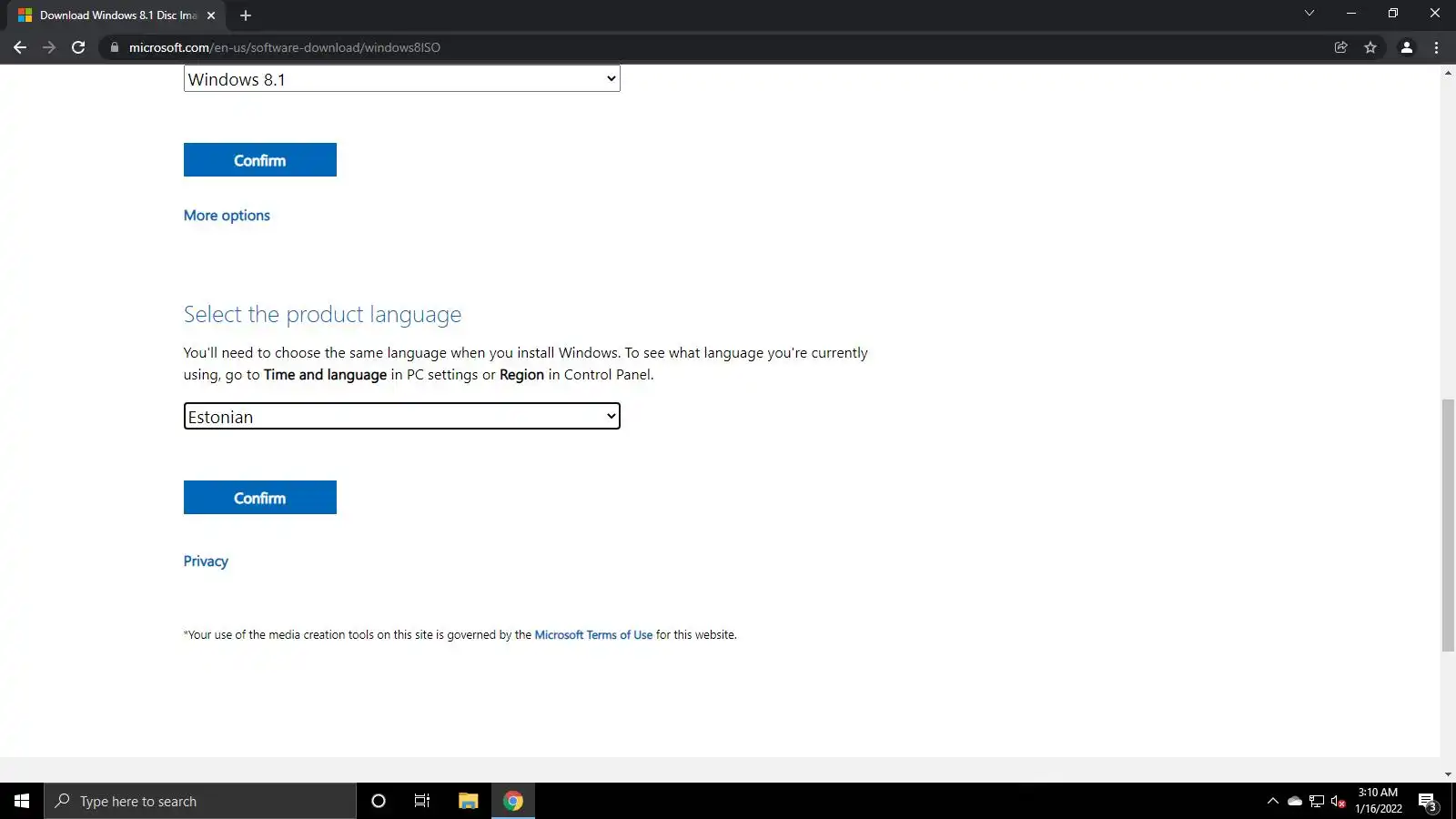The height and width of the screenshot is (819, 1456).
Task: Open the Chrome profile menu
Action: (1406, 47)
